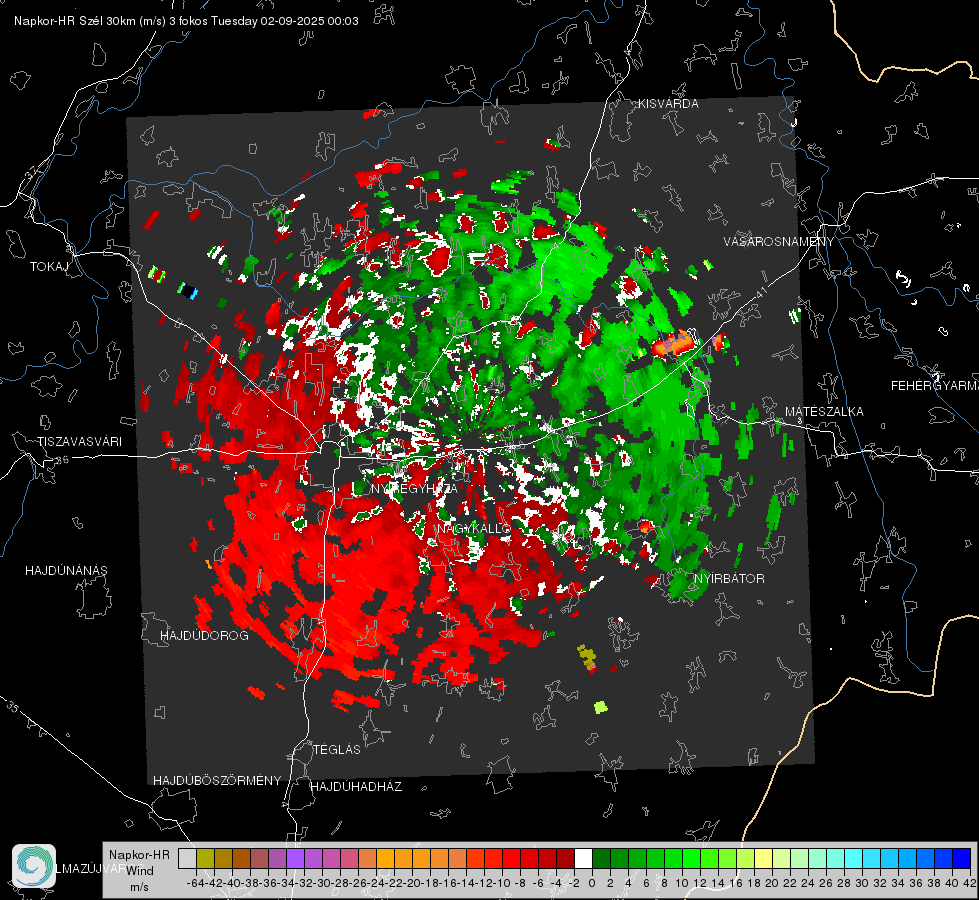Screen dimensions: 979x900
Task: Click the cyan-black echo marker east of Tokaj
Action: pyautogui.click(x=187, y=290)
